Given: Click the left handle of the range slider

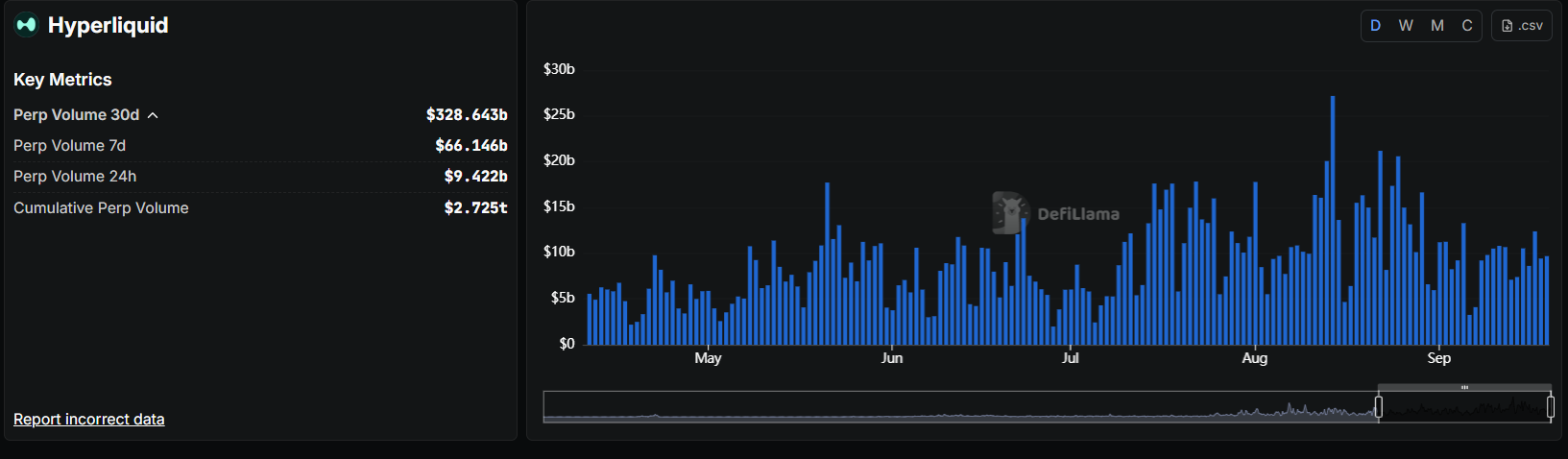Looking at the screenshot, I should pos(1379,407).
